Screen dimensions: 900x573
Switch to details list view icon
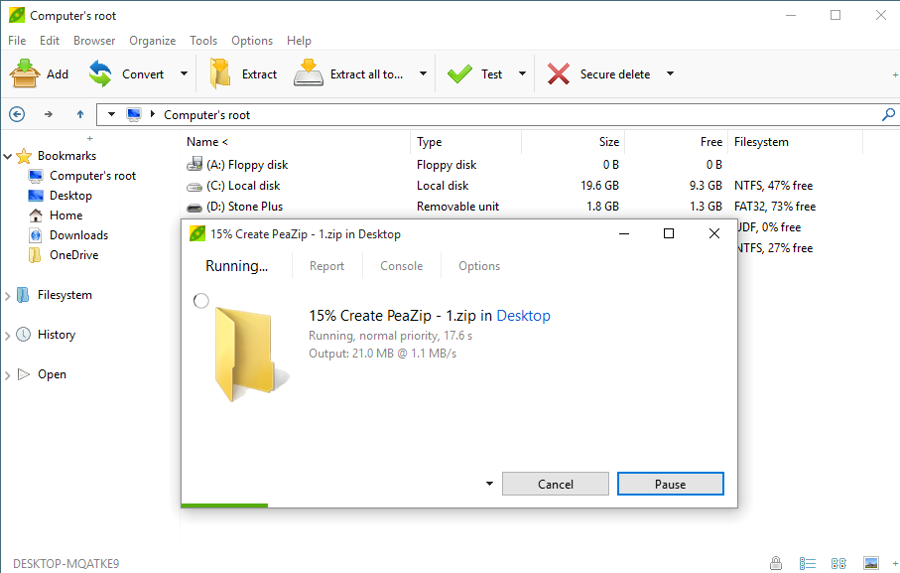coord(808,563)
